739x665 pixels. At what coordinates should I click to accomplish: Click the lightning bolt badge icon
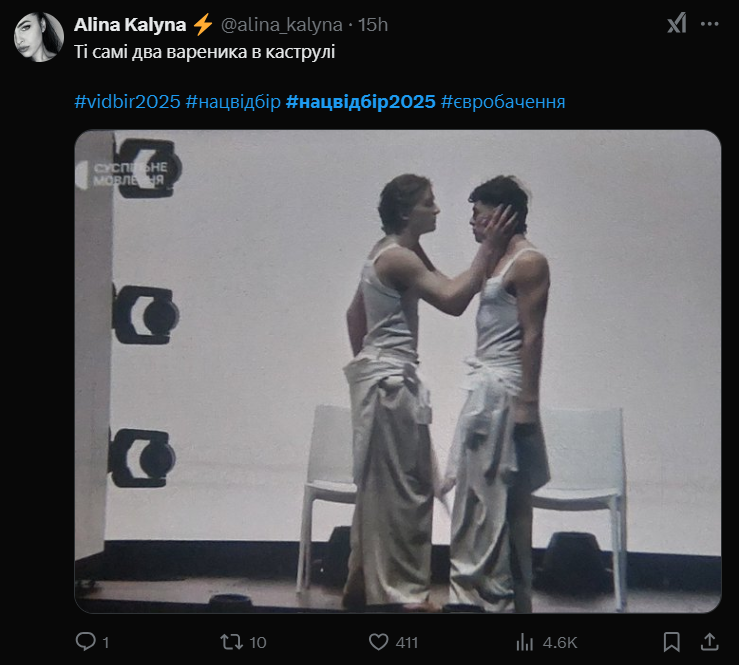pos(203,25)
